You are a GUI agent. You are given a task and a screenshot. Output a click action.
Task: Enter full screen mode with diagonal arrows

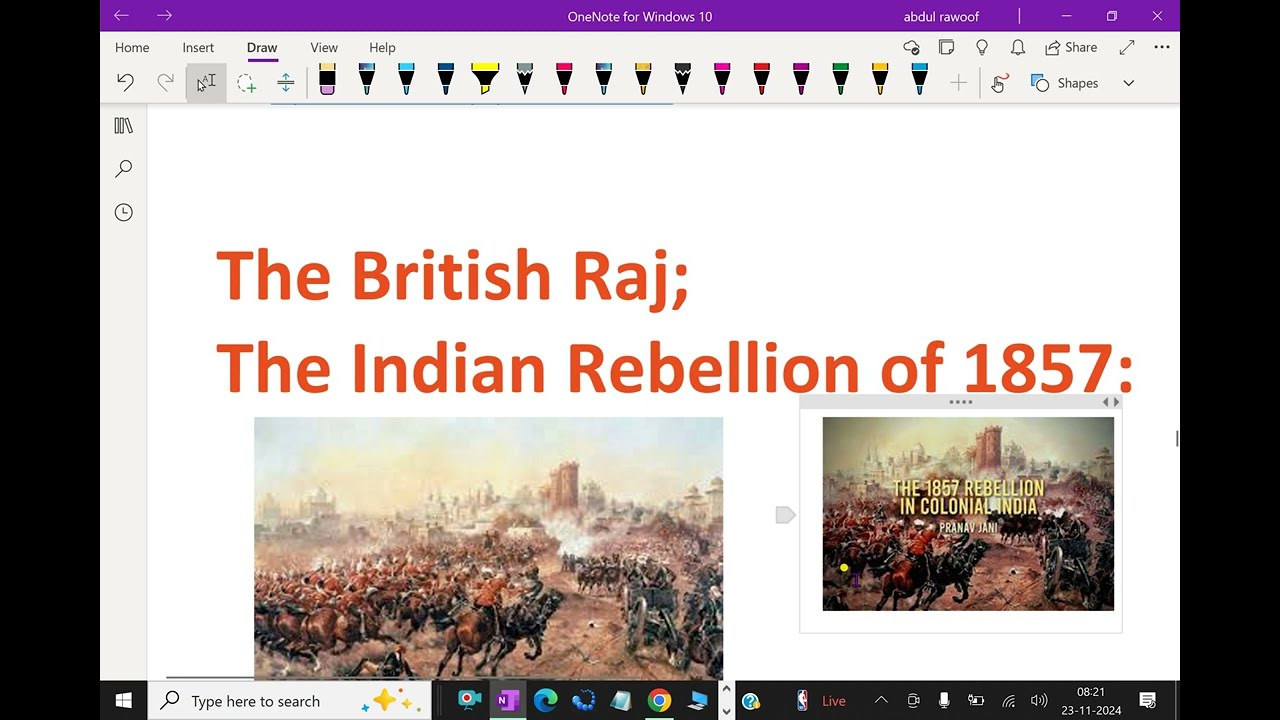coord(1127,47)
